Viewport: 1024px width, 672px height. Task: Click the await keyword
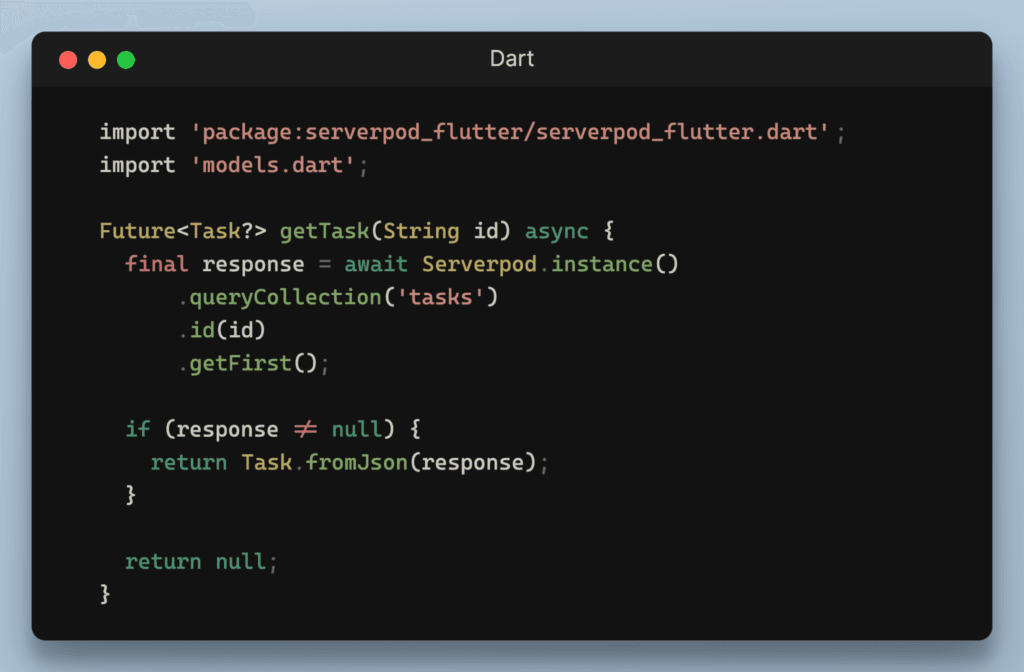coord(376,264)
